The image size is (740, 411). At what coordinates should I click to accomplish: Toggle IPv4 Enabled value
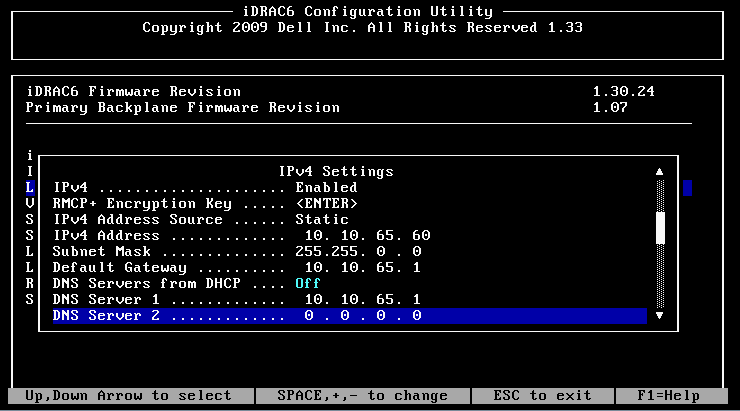[x=326, y=187]
